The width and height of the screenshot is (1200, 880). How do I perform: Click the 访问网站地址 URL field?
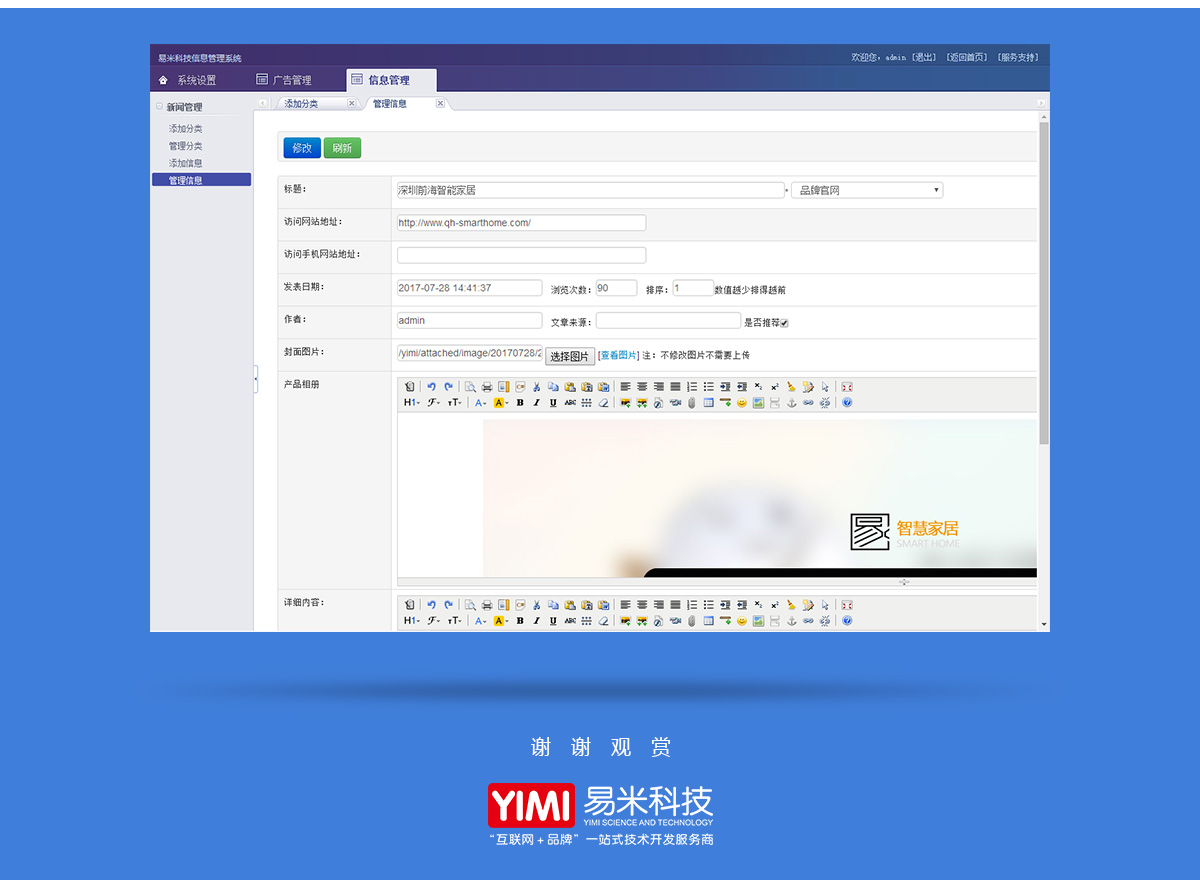[x=521, y=223]
